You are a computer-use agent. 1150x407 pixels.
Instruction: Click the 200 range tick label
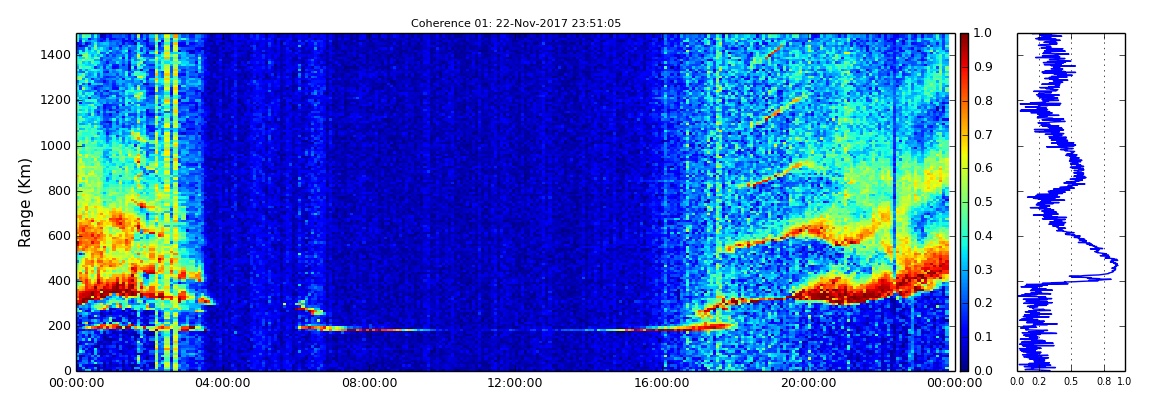(60, 326)
